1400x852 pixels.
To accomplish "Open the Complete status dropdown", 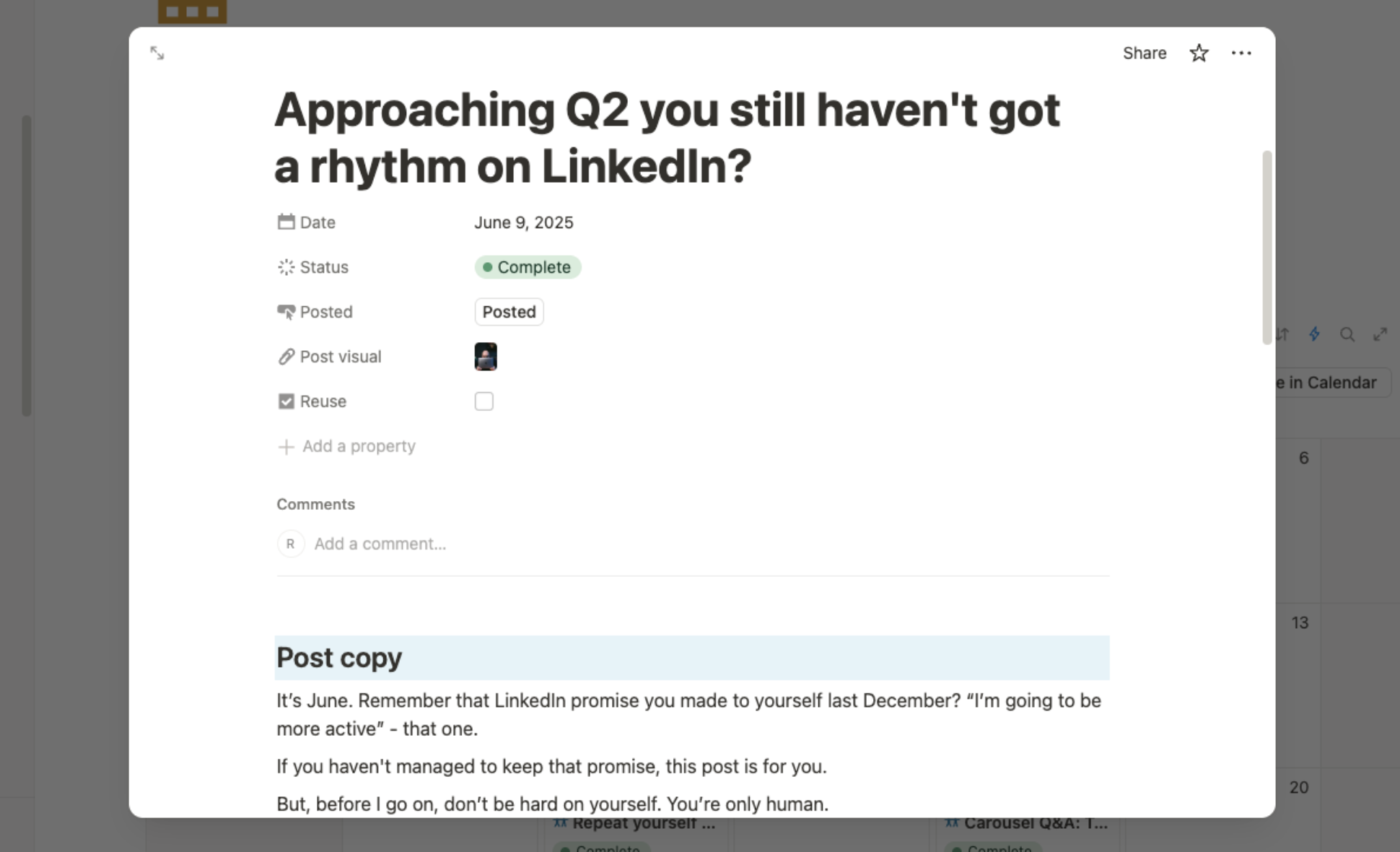I will 528,267.
